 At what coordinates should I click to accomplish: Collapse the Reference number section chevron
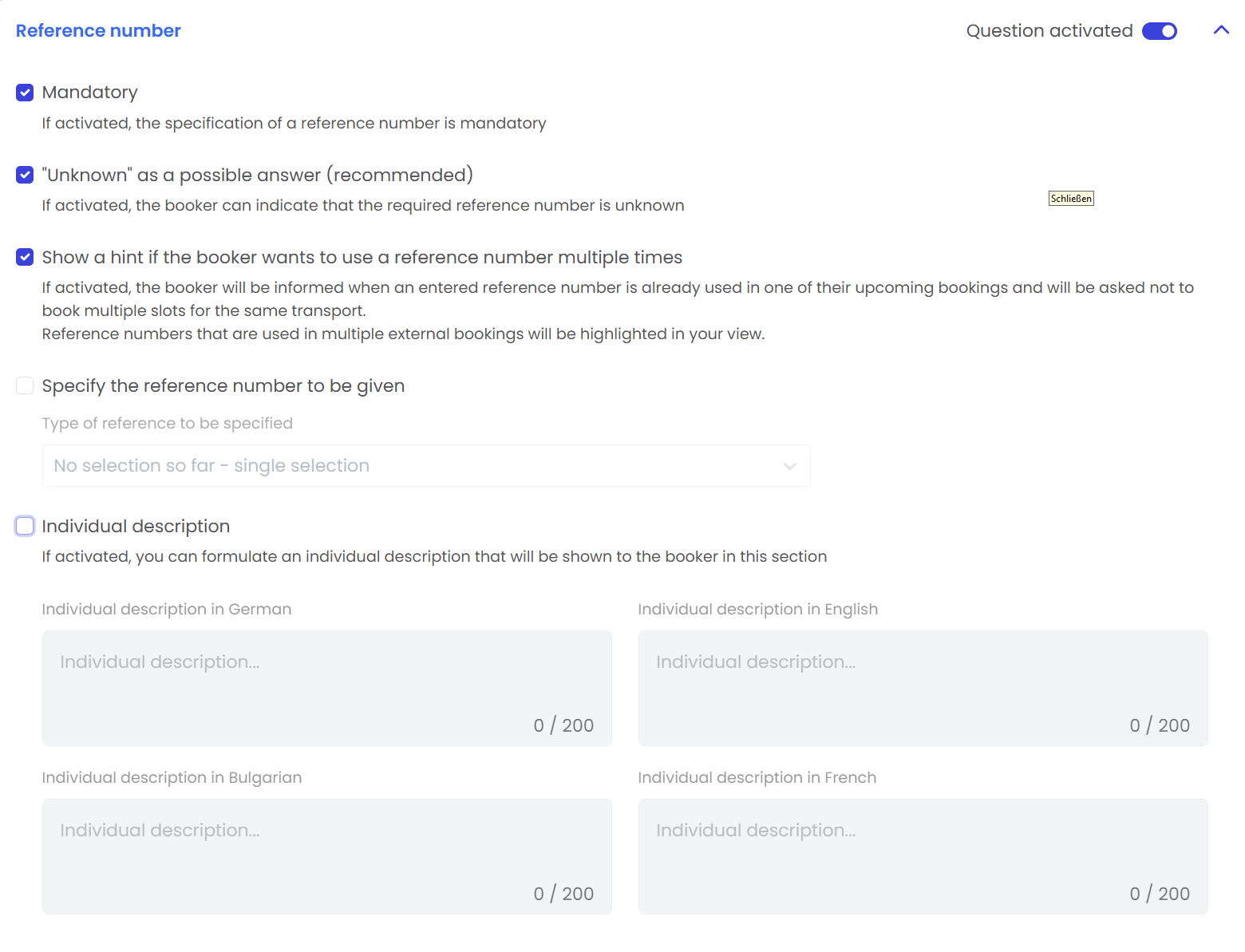[x=1221, y=30]
